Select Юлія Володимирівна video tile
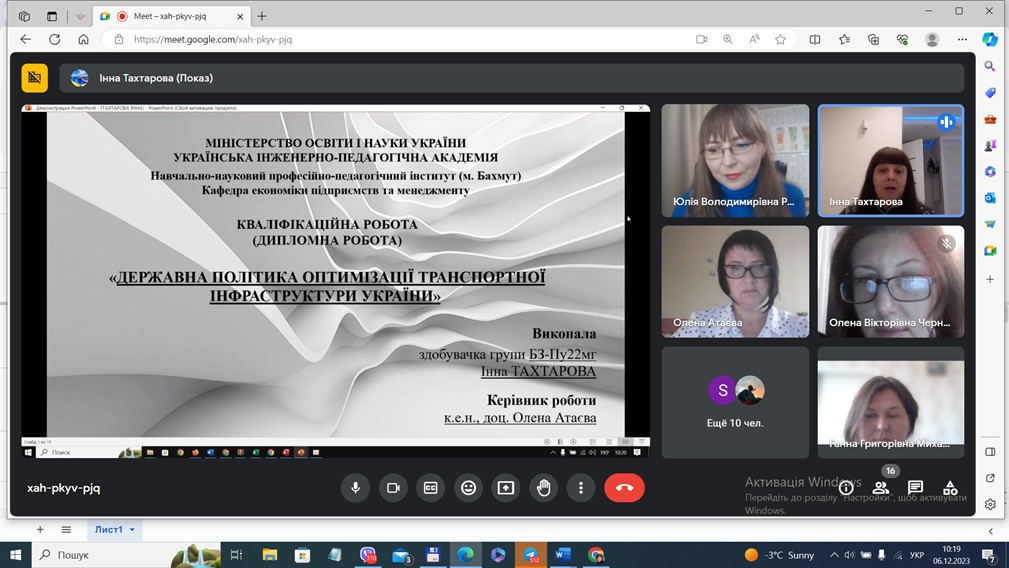The width and height of the screenshot is (1009, 568). (x=735, y=160)
